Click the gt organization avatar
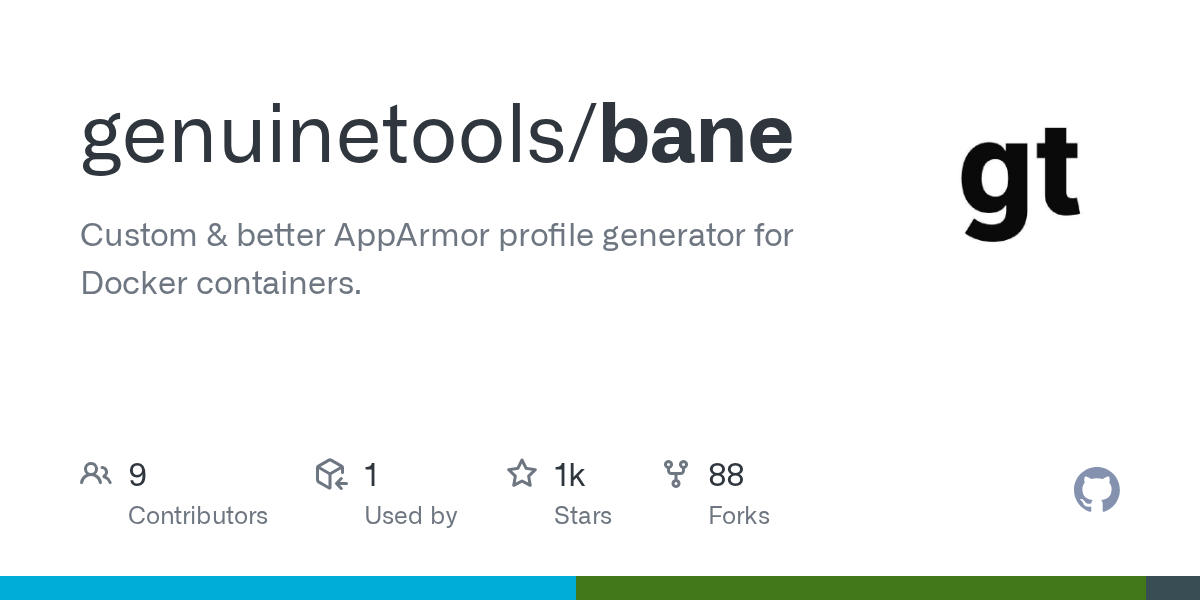 (1020, 183)
